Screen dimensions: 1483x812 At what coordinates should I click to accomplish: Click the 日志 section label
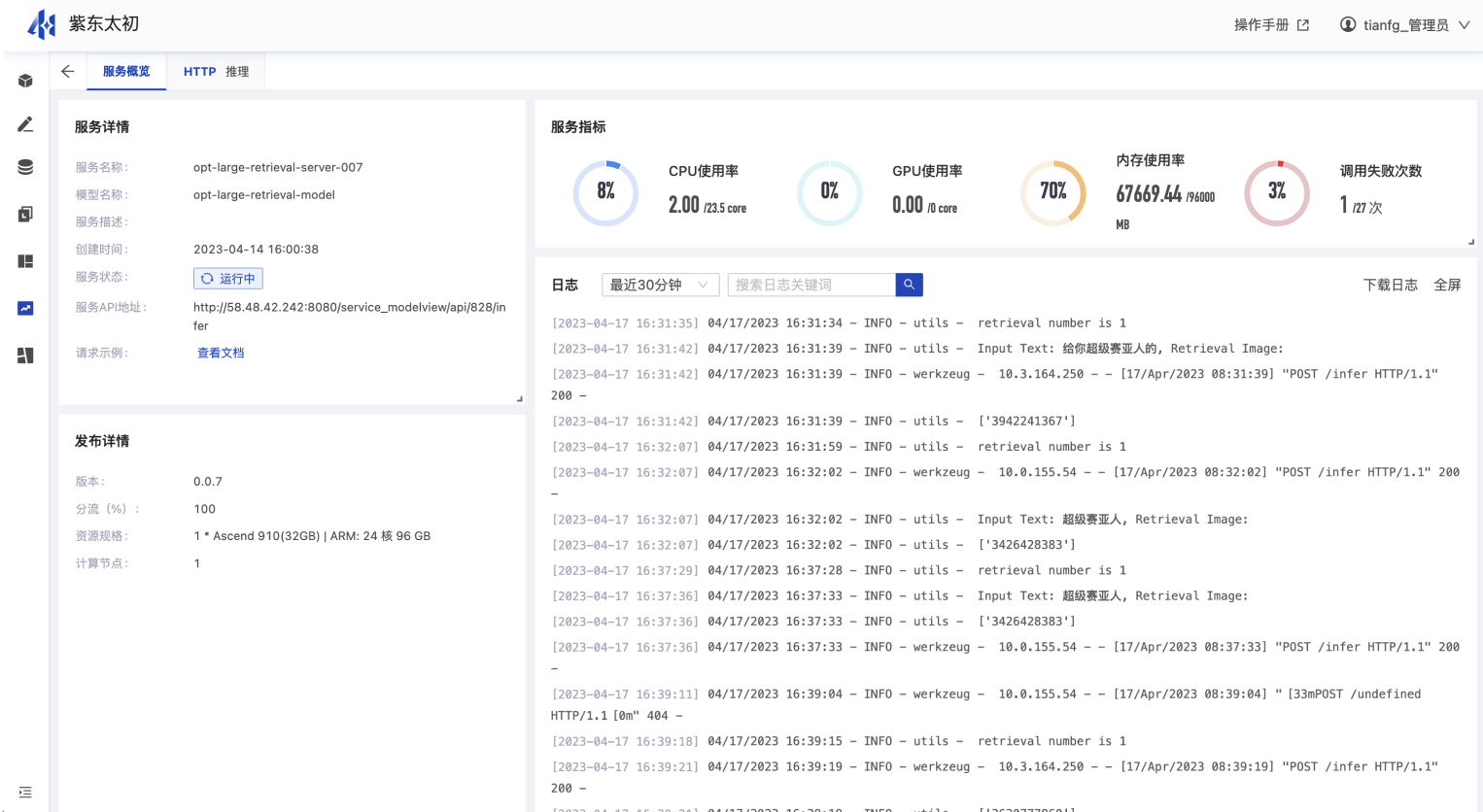tap(565, 285)
